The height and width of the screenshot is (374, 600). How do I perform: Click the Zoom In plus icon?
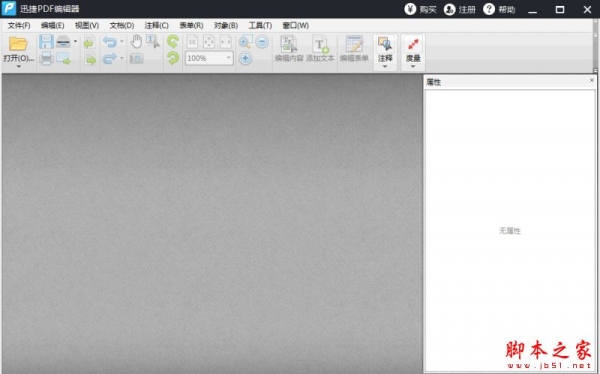tap(245, 58)
